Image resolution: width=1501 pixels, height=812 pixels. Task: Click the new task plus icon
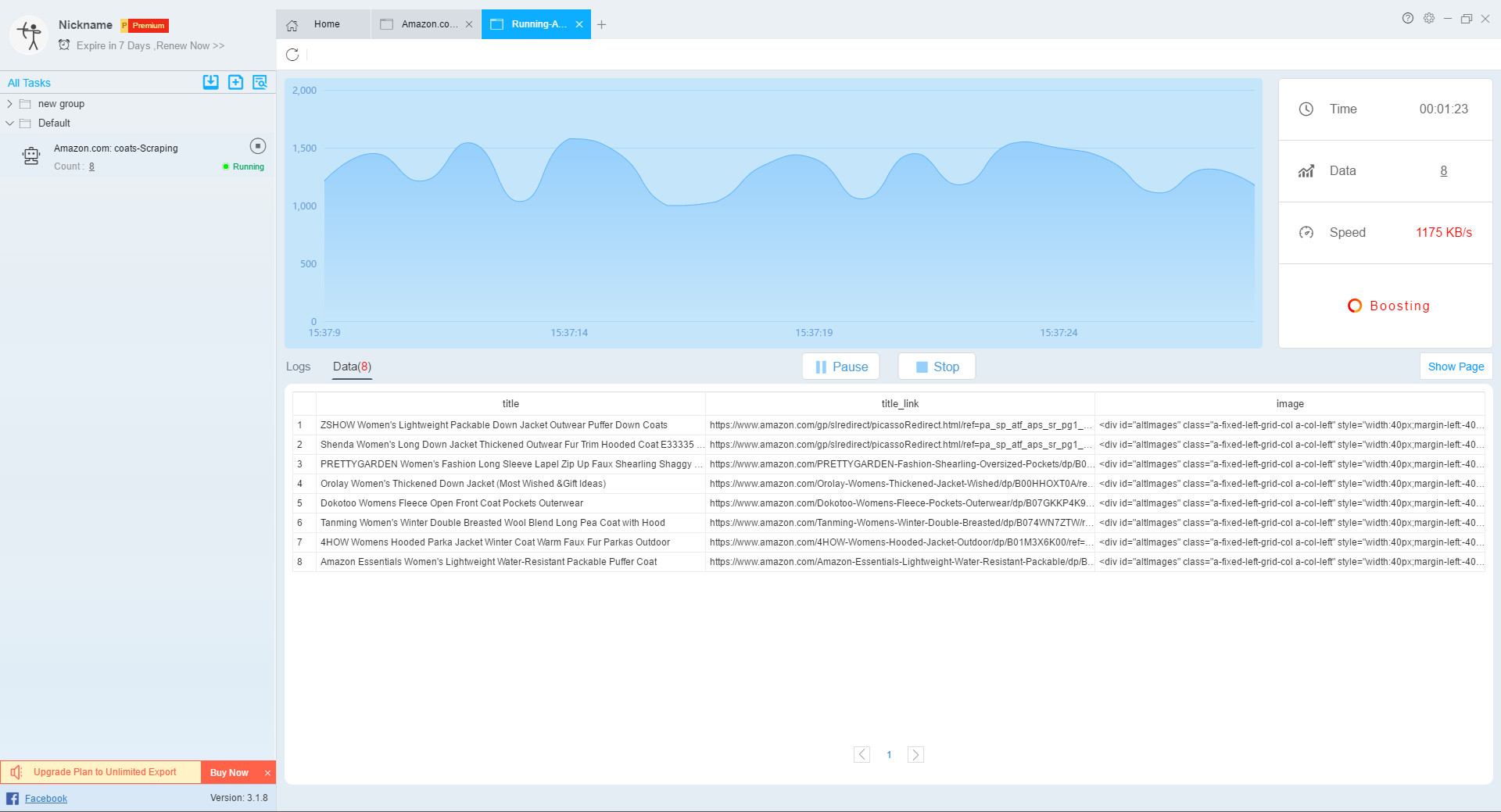235,82
